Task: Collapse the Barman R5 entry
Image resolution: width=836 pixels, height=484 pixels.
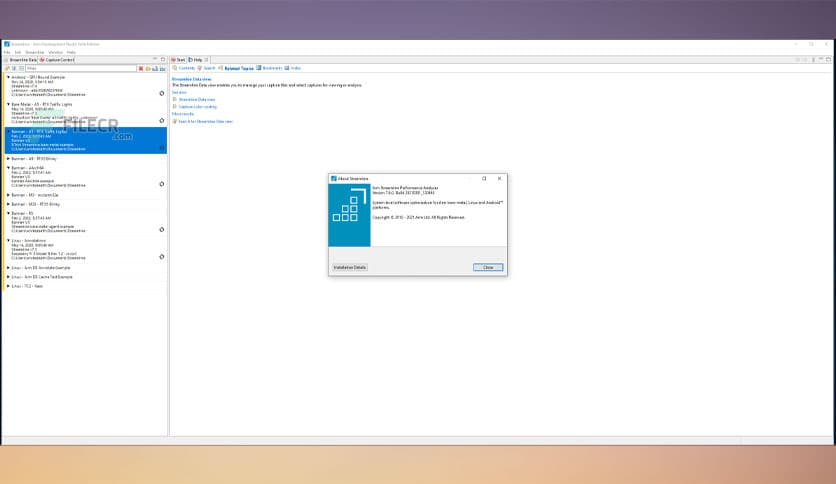Action: (8, 213)
